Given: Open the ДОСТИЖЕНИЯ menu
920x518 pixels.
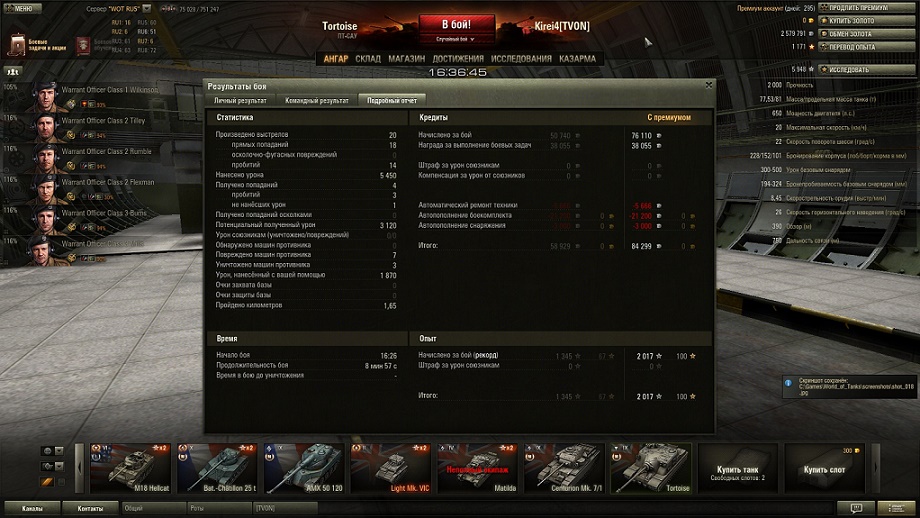Looking at the screenshot, I should point(458,59).
